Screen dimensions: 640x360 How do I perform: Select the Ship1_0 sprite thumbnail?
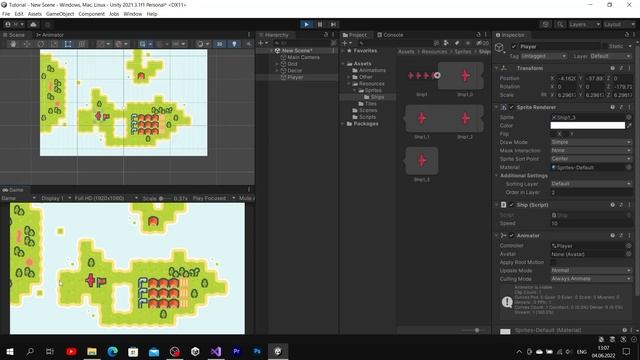click(x=465, y=76)
